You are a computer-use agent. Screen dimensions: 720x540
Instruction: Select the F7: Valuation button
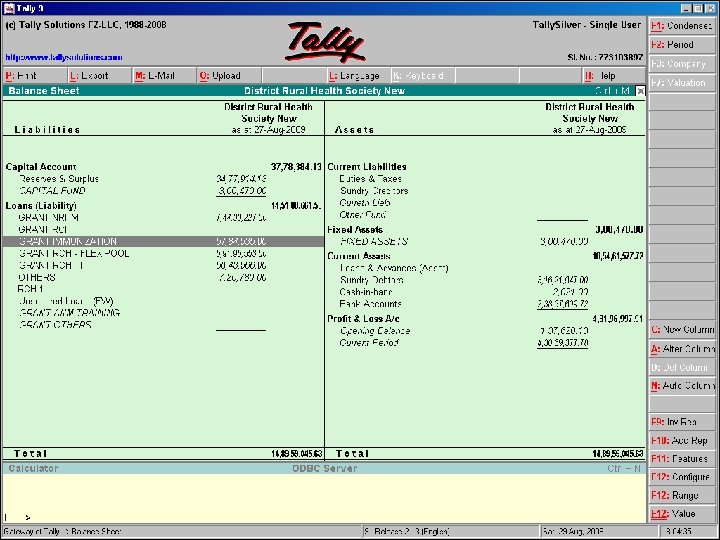[682, 83]
